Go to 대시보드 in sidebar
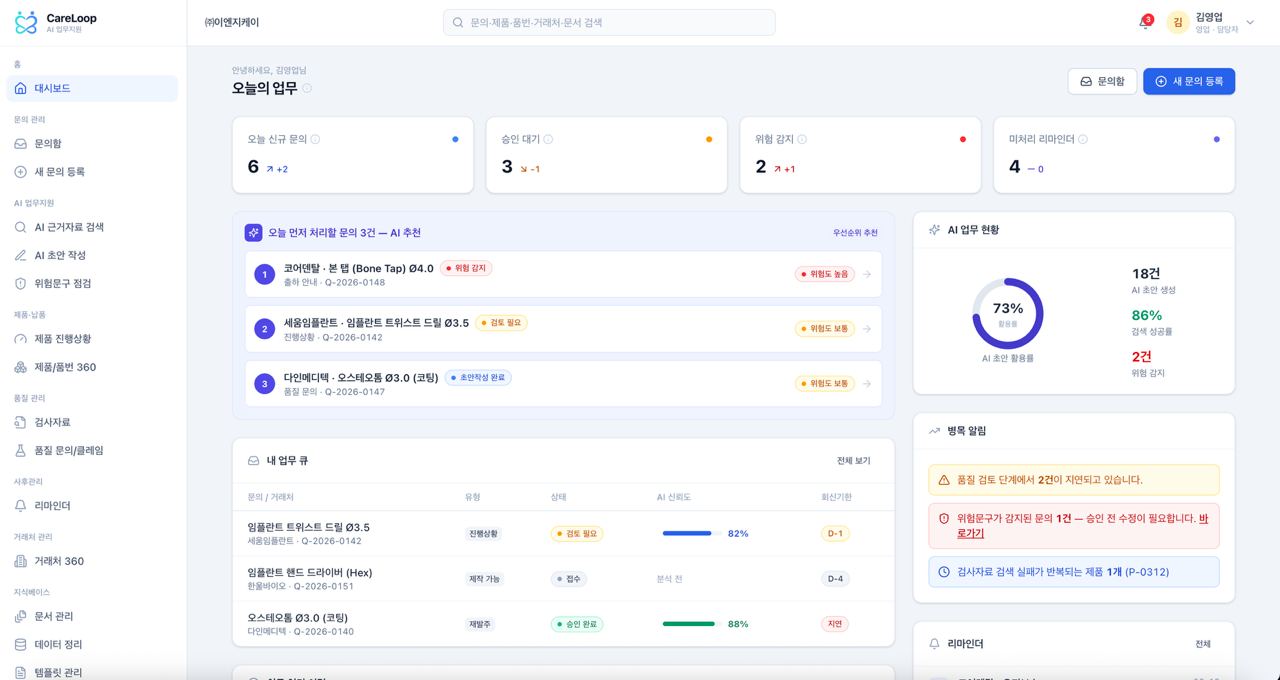 92,88
